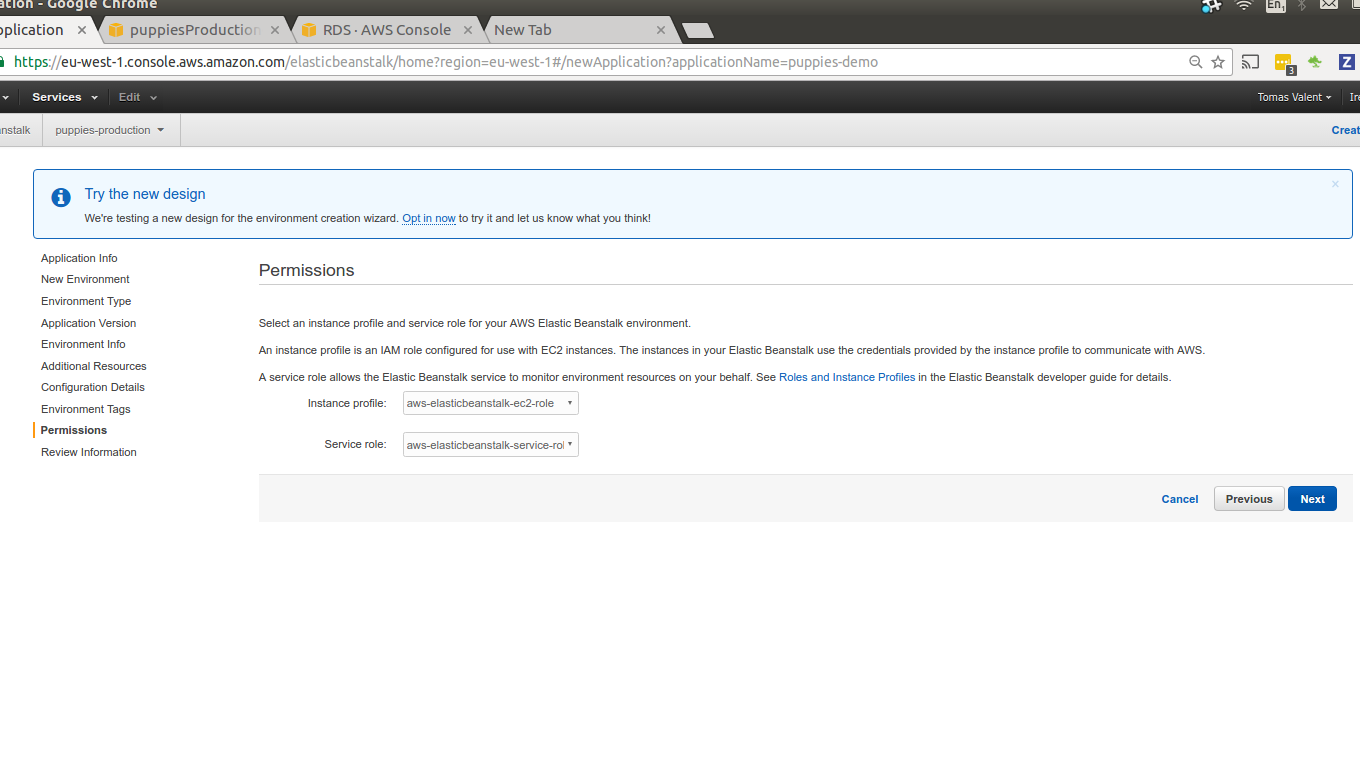Screen dimensions: 1360x765
Task: Go to the Configuration Details step
Action: pyautogui.click(x=93, y=387)
